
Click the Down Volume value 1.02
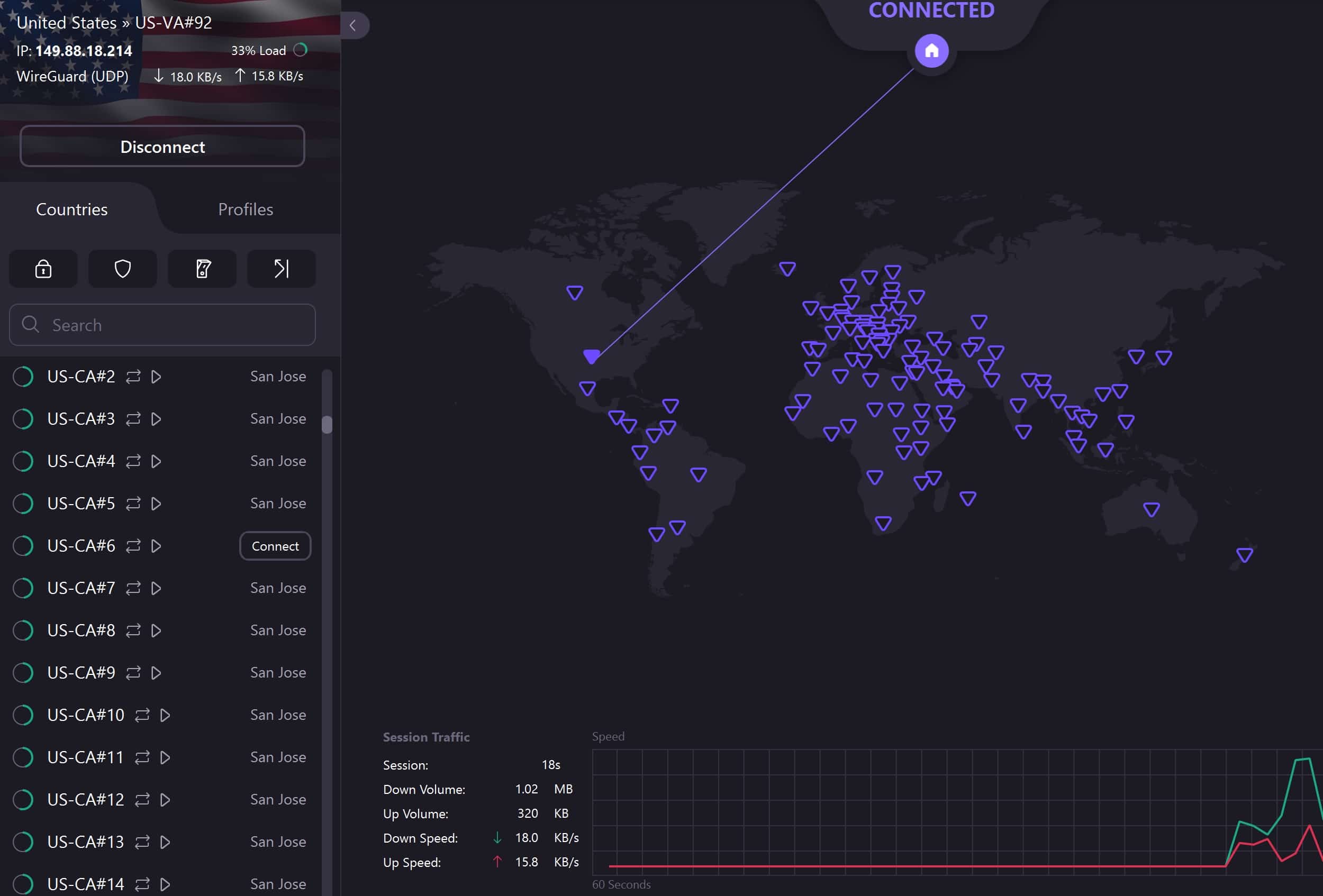click(x=527, y=789)
